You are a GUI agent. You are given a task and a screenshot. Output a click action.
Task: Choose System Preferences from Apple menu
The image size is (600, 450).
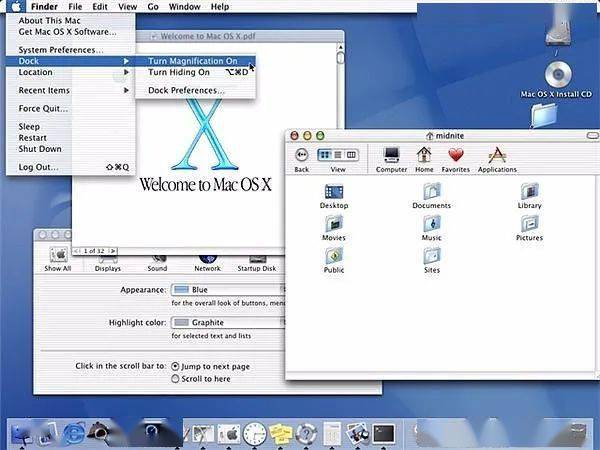[70, 50]
